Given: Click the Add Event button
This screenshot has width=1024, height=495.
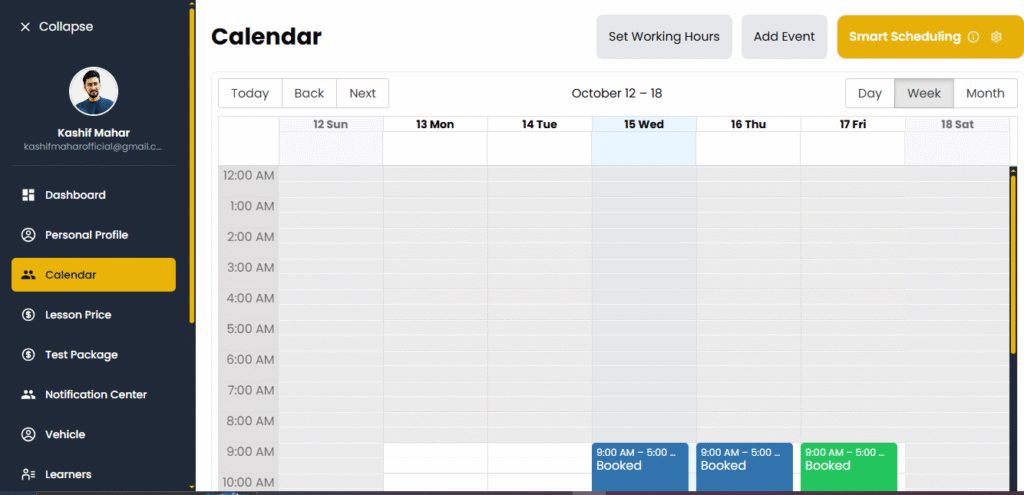Looking at the screenshot, I should [784, 37].
